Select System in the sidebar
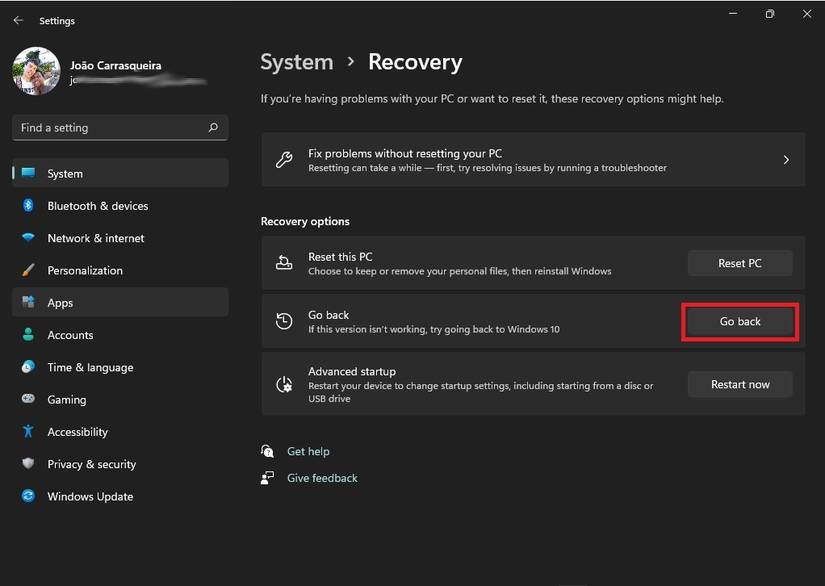The height and width of the screenshot is (586, 825). pos(120,173)
